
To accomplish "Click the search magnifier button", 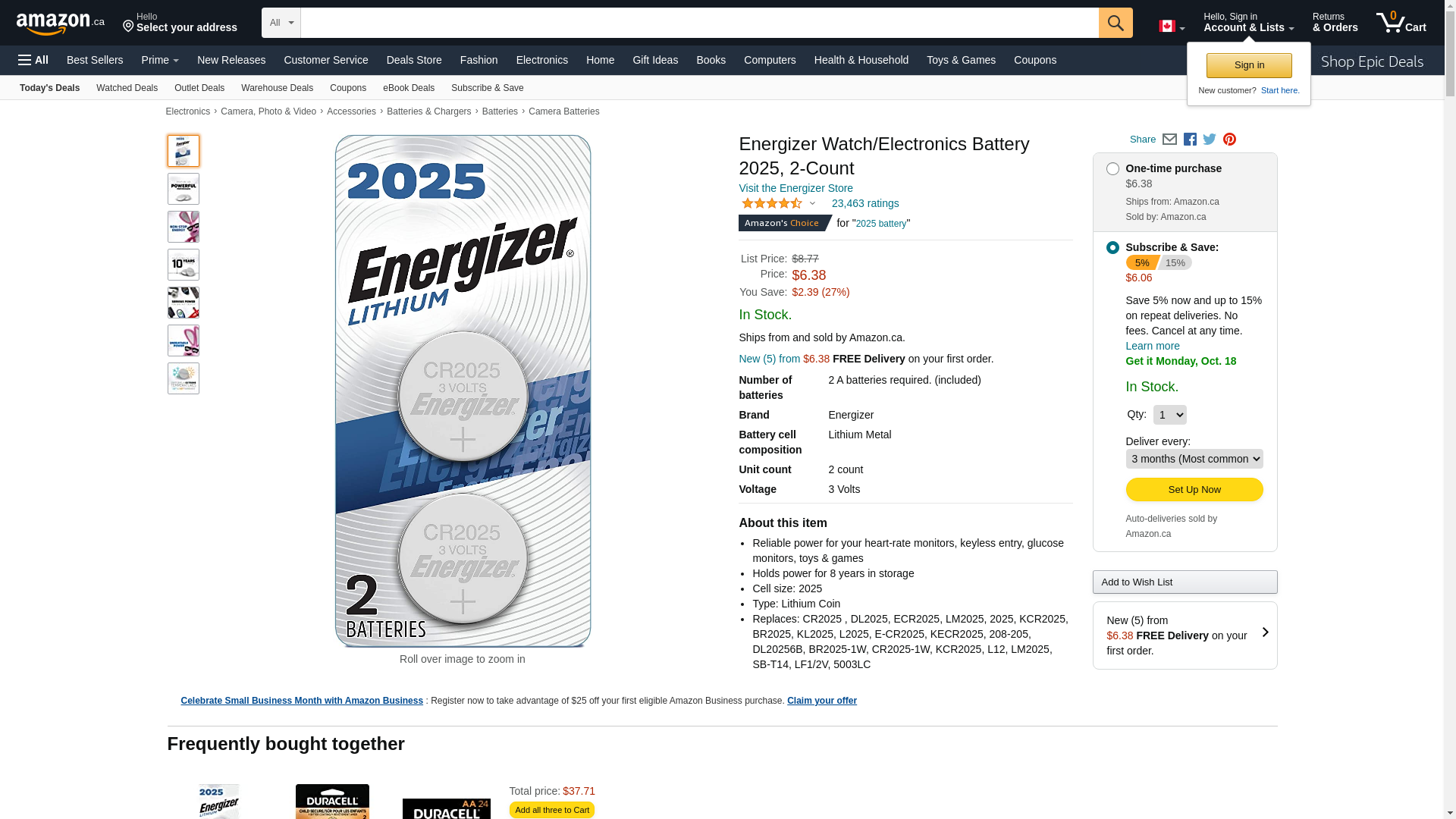I will tap(1116, 23).
